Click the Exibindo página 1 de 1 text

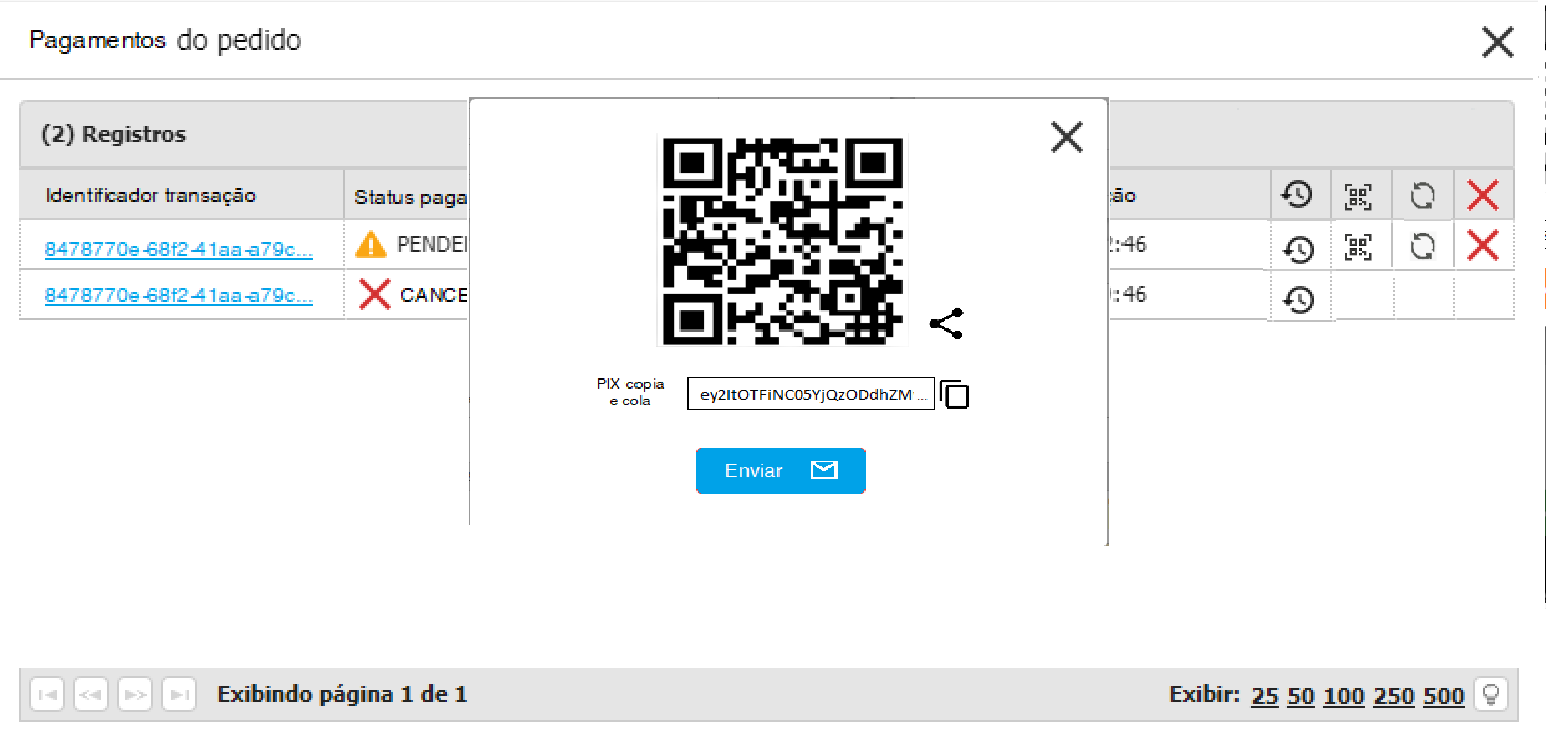click(x=342, y=694)
